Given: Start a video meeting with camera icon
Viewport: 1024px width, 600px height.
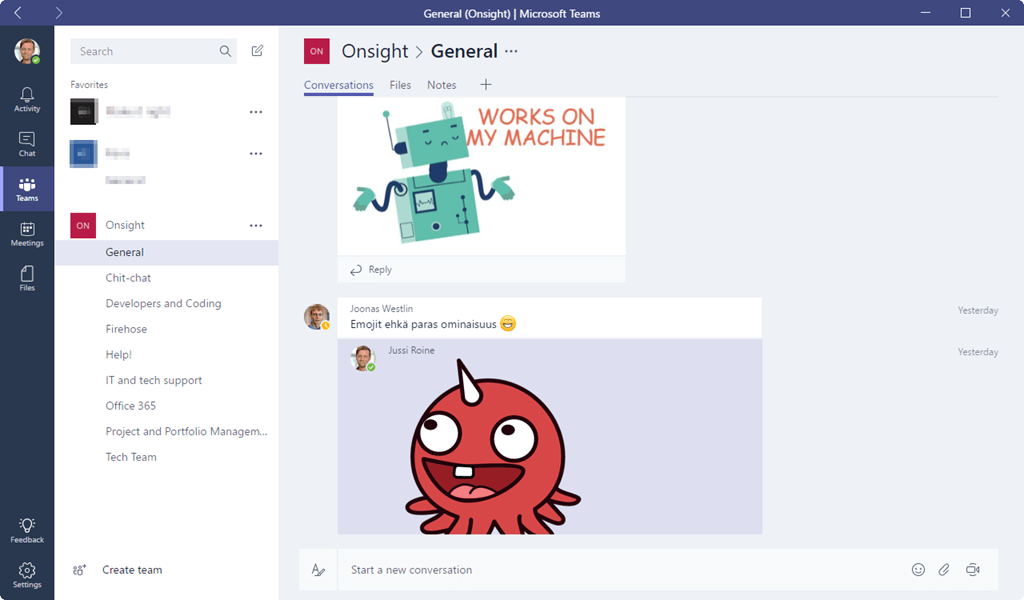Looking at the screenshot, I should [x=972, y=570].
